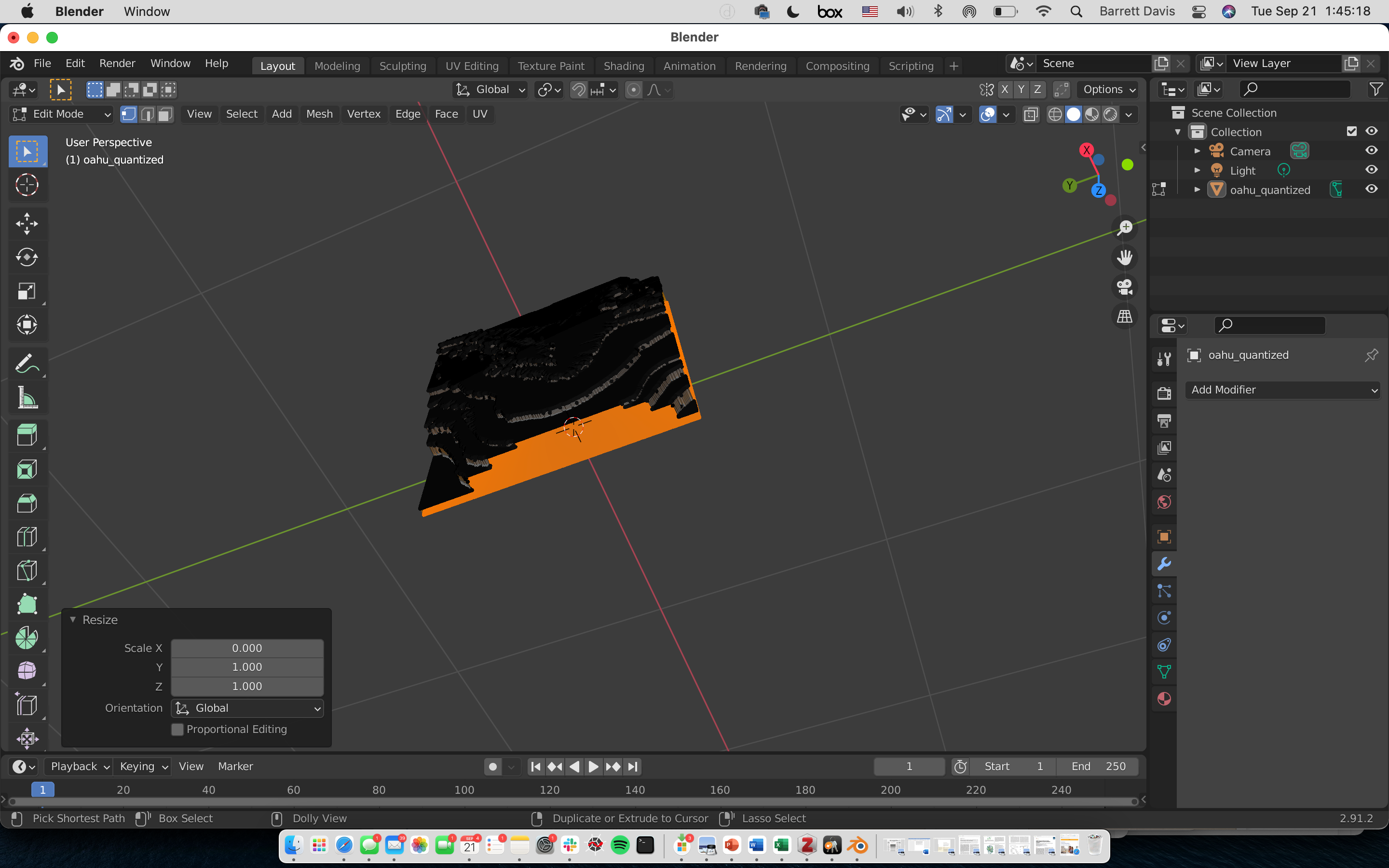Switch perspective/orthographic grid icon

pos(1124,316)
